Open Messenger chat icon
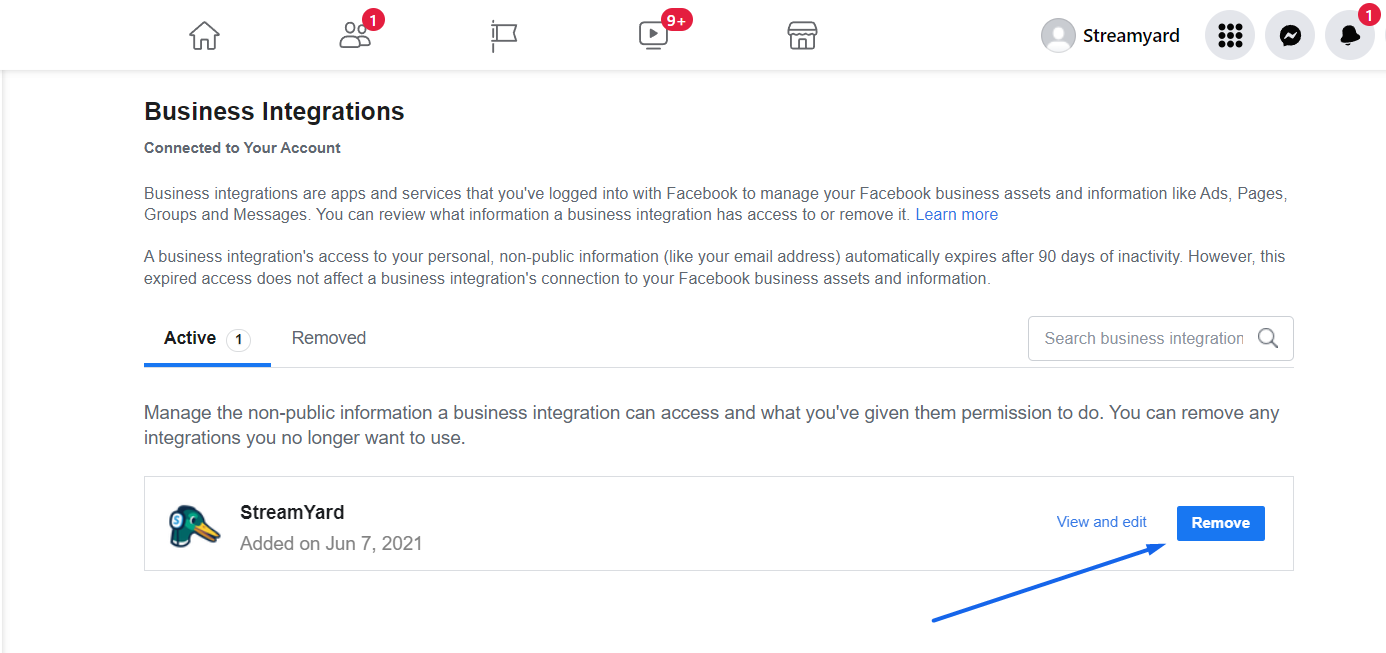Screen dimensions: 1386x653 click(1290, 36)
